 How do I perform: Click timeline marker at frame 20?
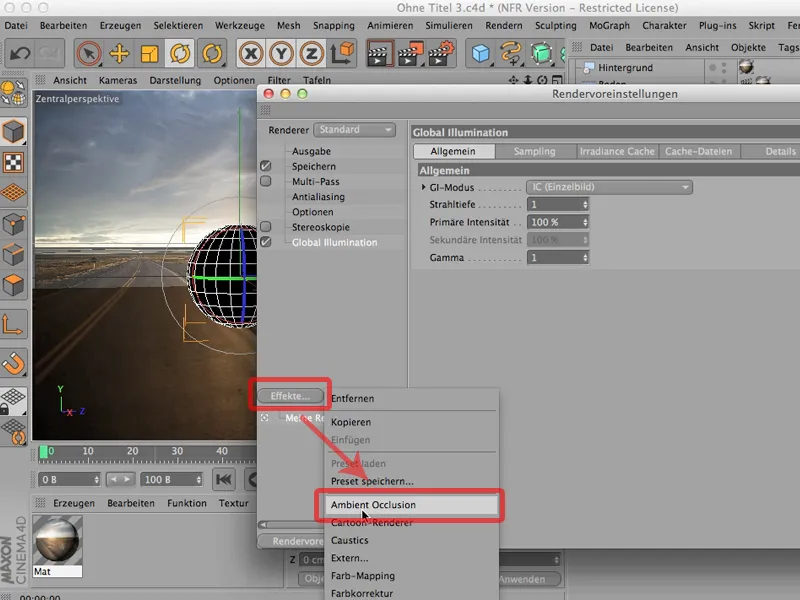point(133,452)
